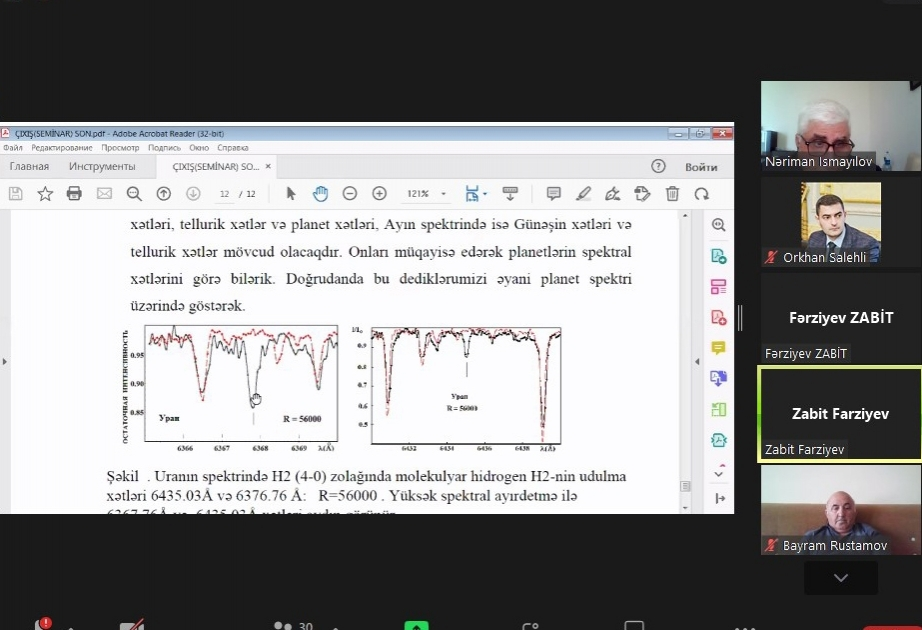Select the Hand pan tool
This screenshot has width=922, height=630.
point(320,194)
